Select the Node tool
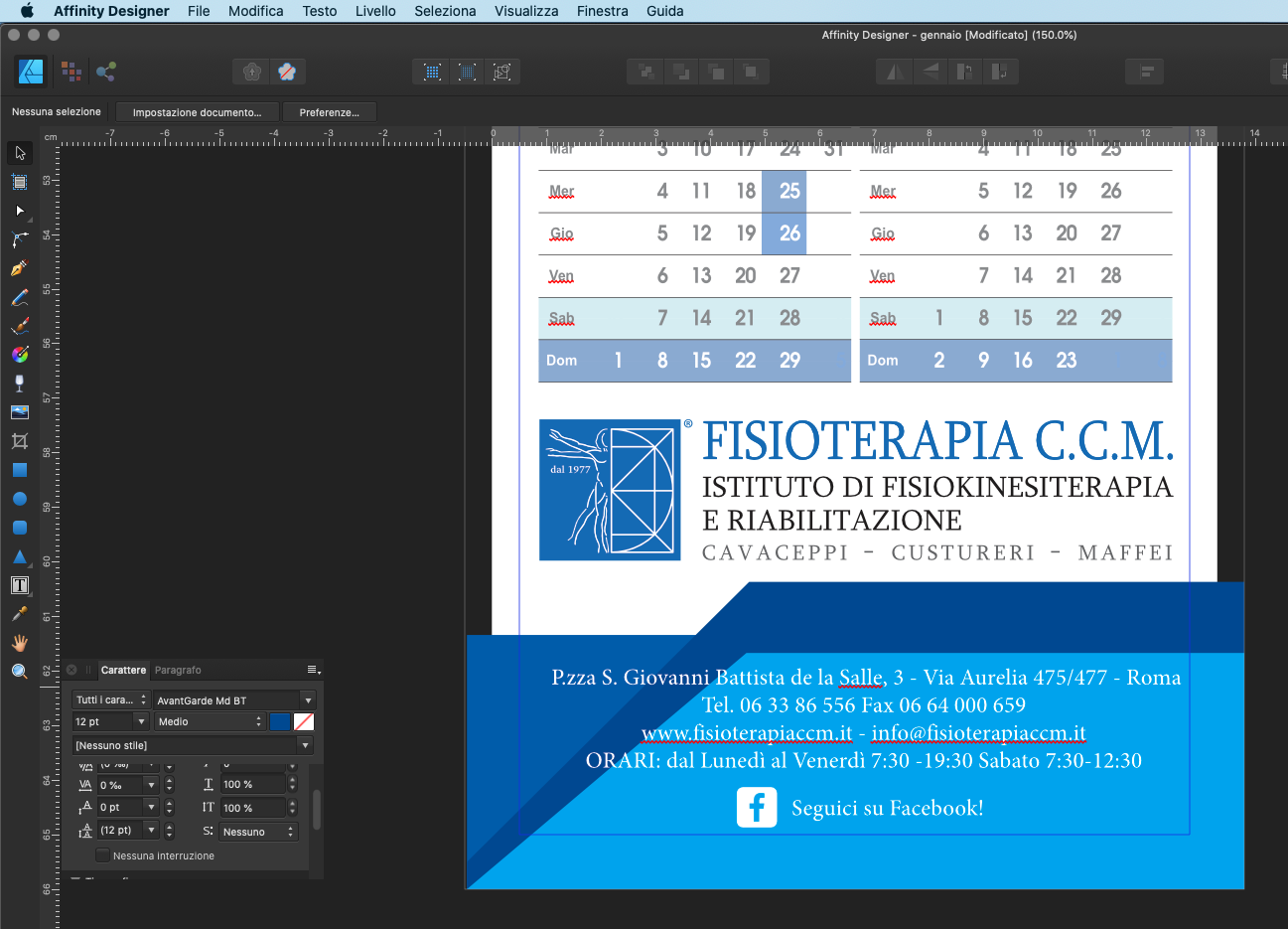 pos(20,211)
